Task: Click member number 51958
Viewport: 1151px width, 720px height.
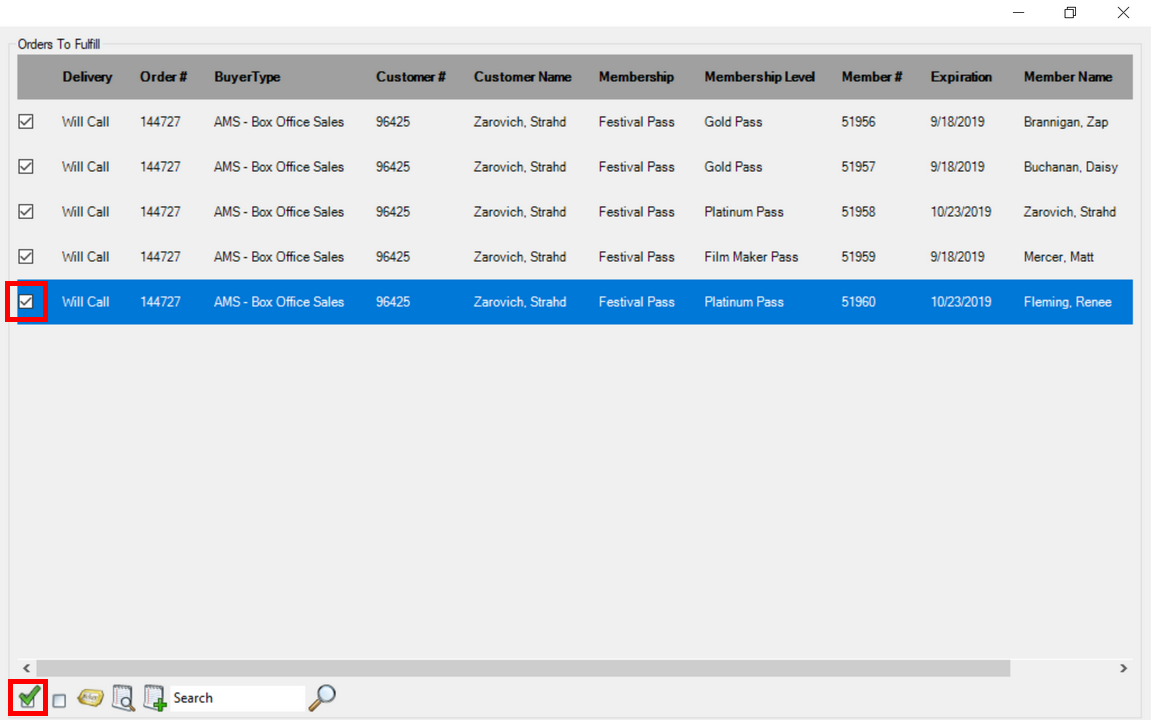Action: tap(858, 211)
